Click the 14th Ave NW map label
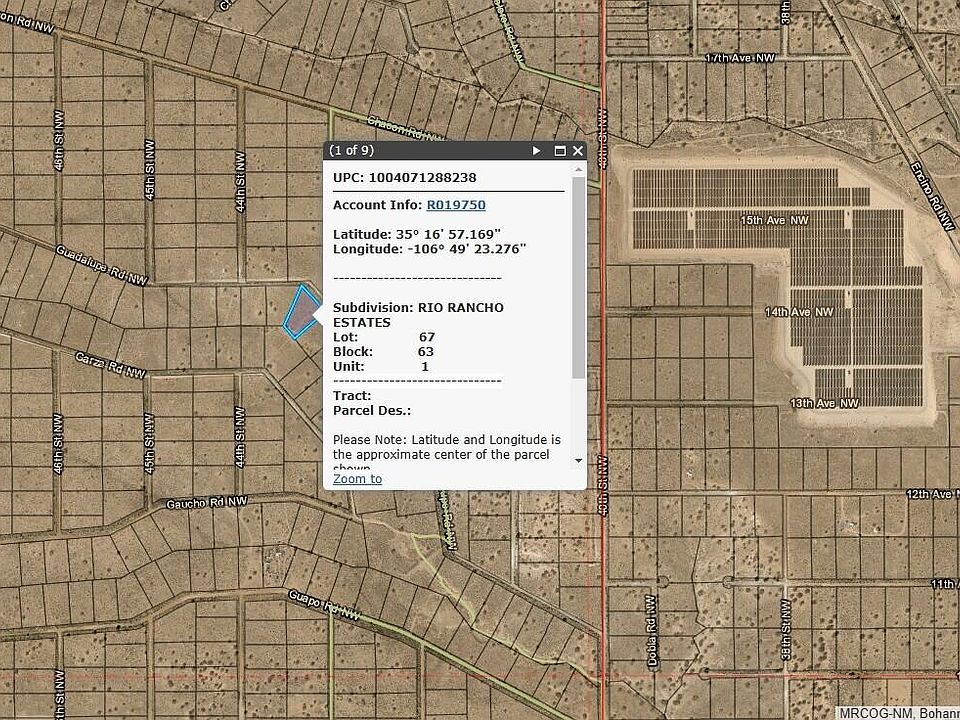 pos(799,312)
